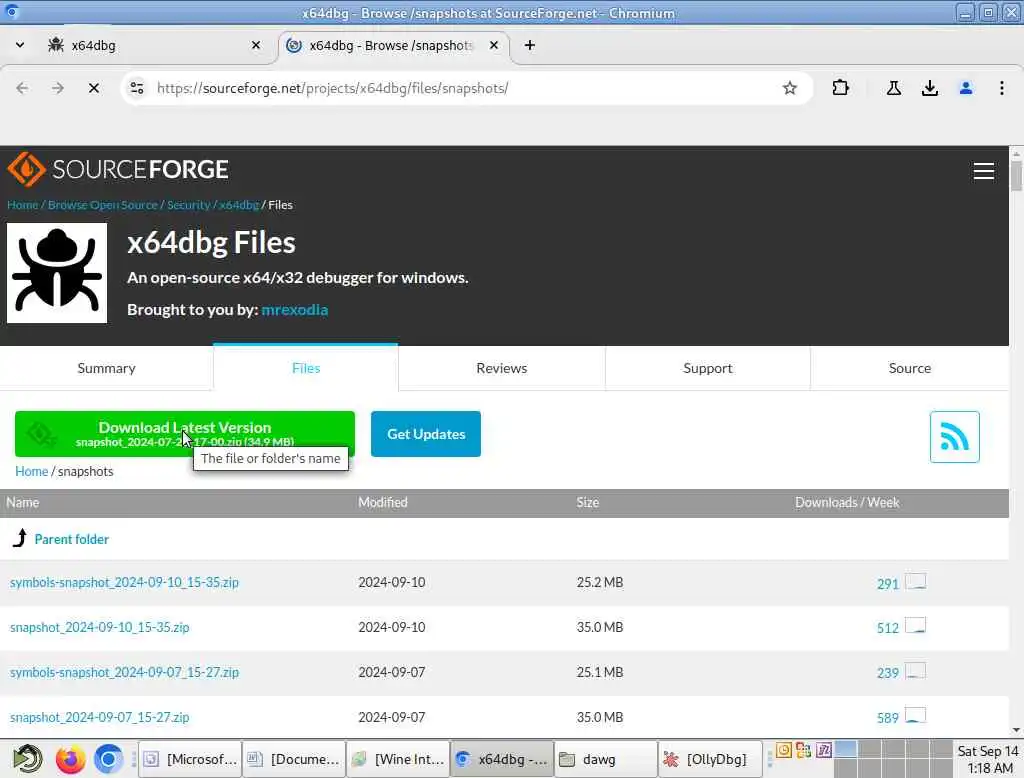
Task: Open the Source tab
Action: (x=909, y=368)
